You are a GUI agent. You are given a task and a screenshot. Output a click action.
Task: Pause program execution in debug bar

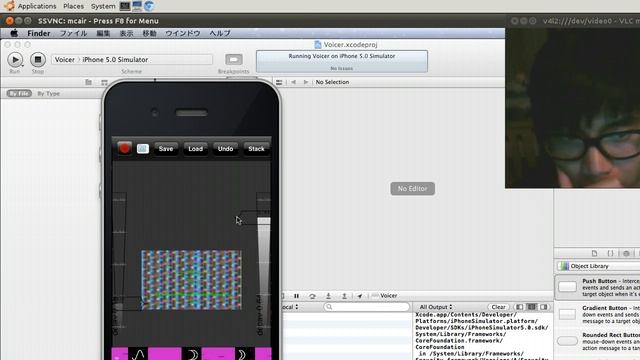tap(296, 296)
